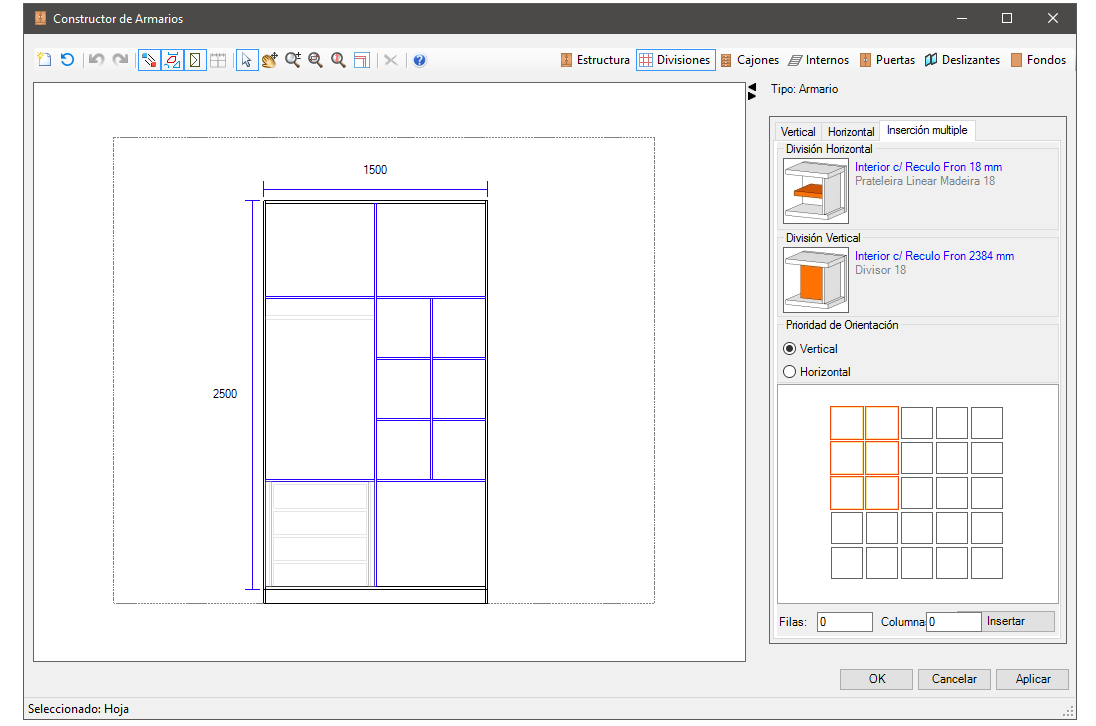
Task: Click the top-left orange grid cell
Action: click(846, 423)
